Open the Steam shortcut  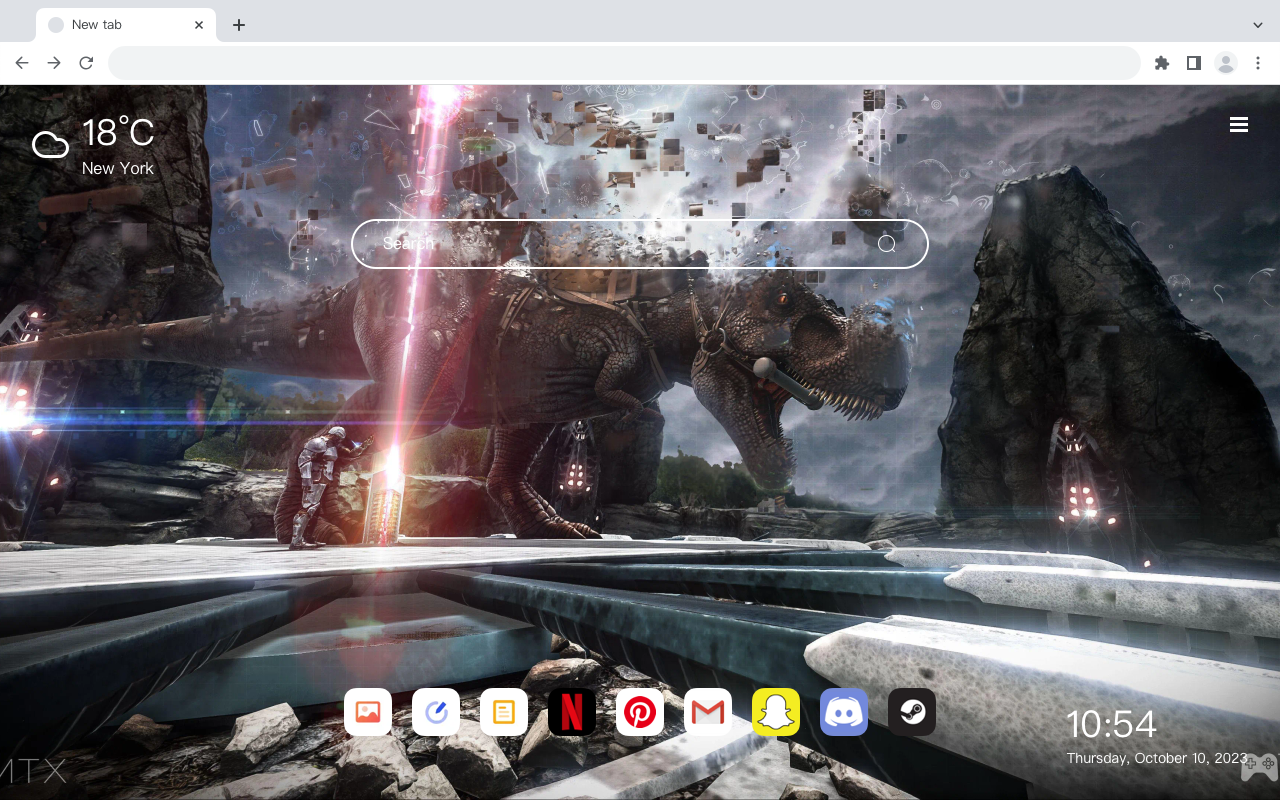[x=912, y=712]
